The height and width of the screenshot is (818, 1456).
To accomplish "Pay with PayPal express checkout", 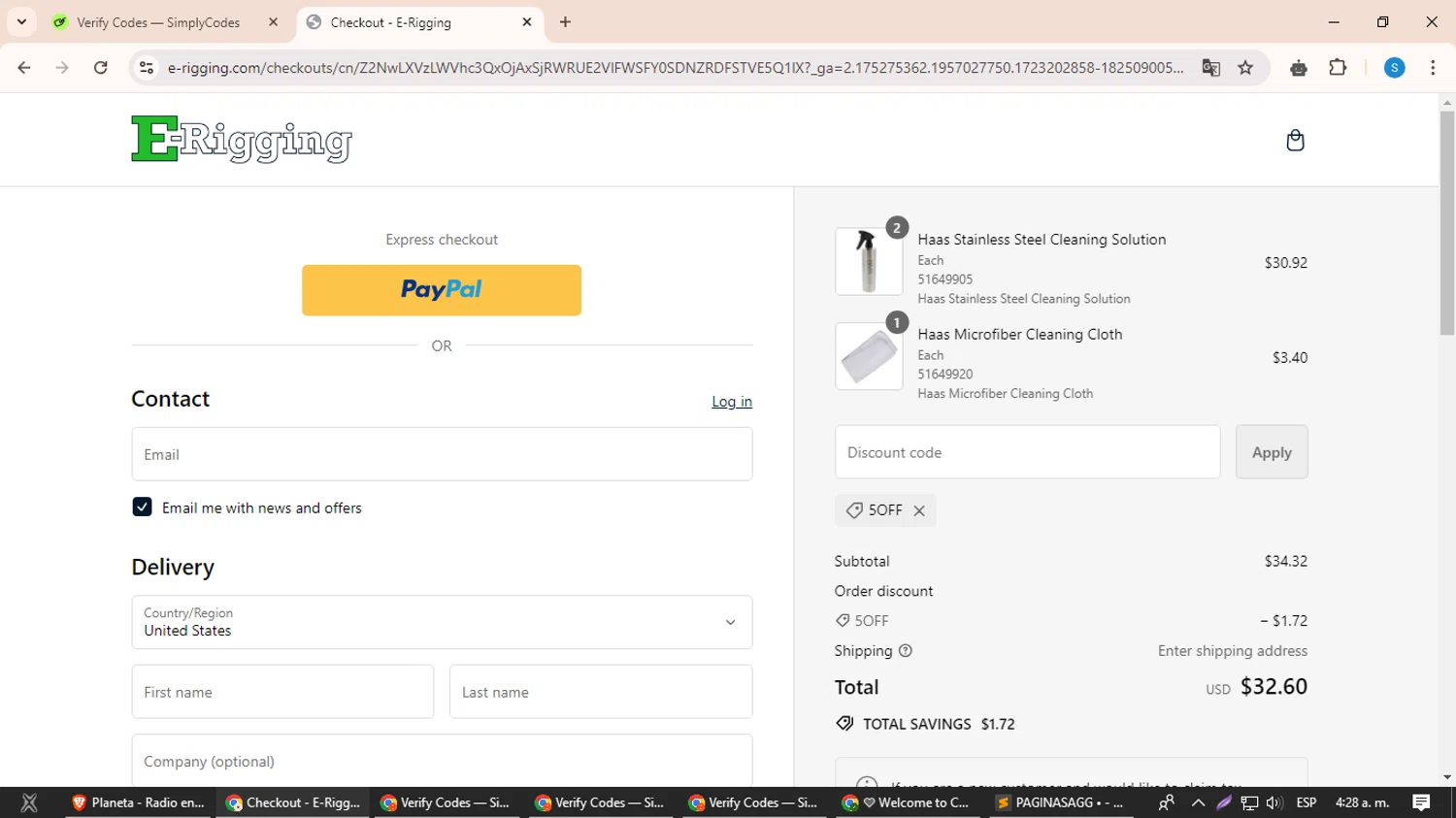I will 442,290.
